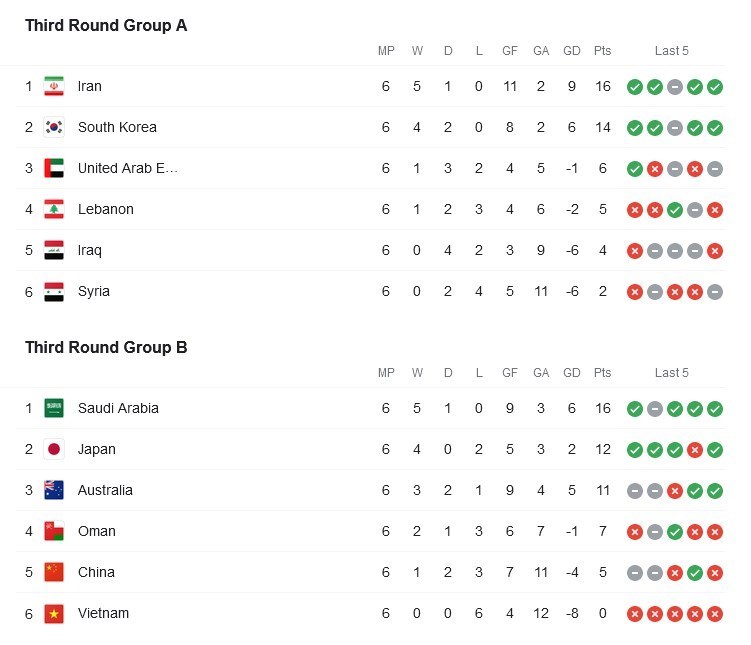Click the Group B GD column header
The width and height of the screenshot is (751, 645).
tap(571, 373)
